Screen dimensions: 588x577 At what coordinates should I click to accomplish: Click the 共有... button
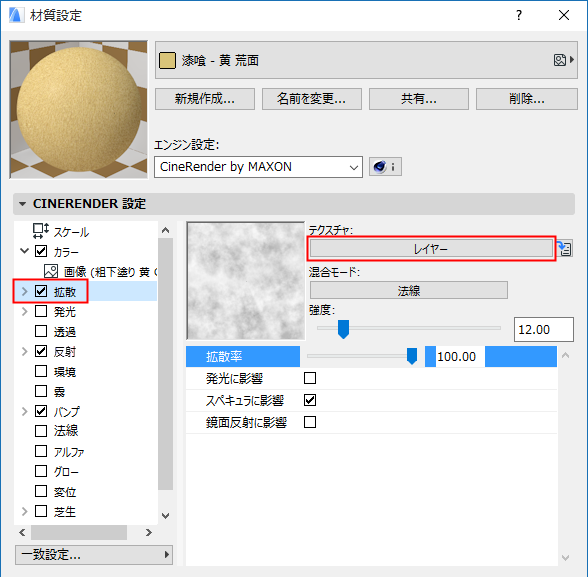[x=419, y=99]
